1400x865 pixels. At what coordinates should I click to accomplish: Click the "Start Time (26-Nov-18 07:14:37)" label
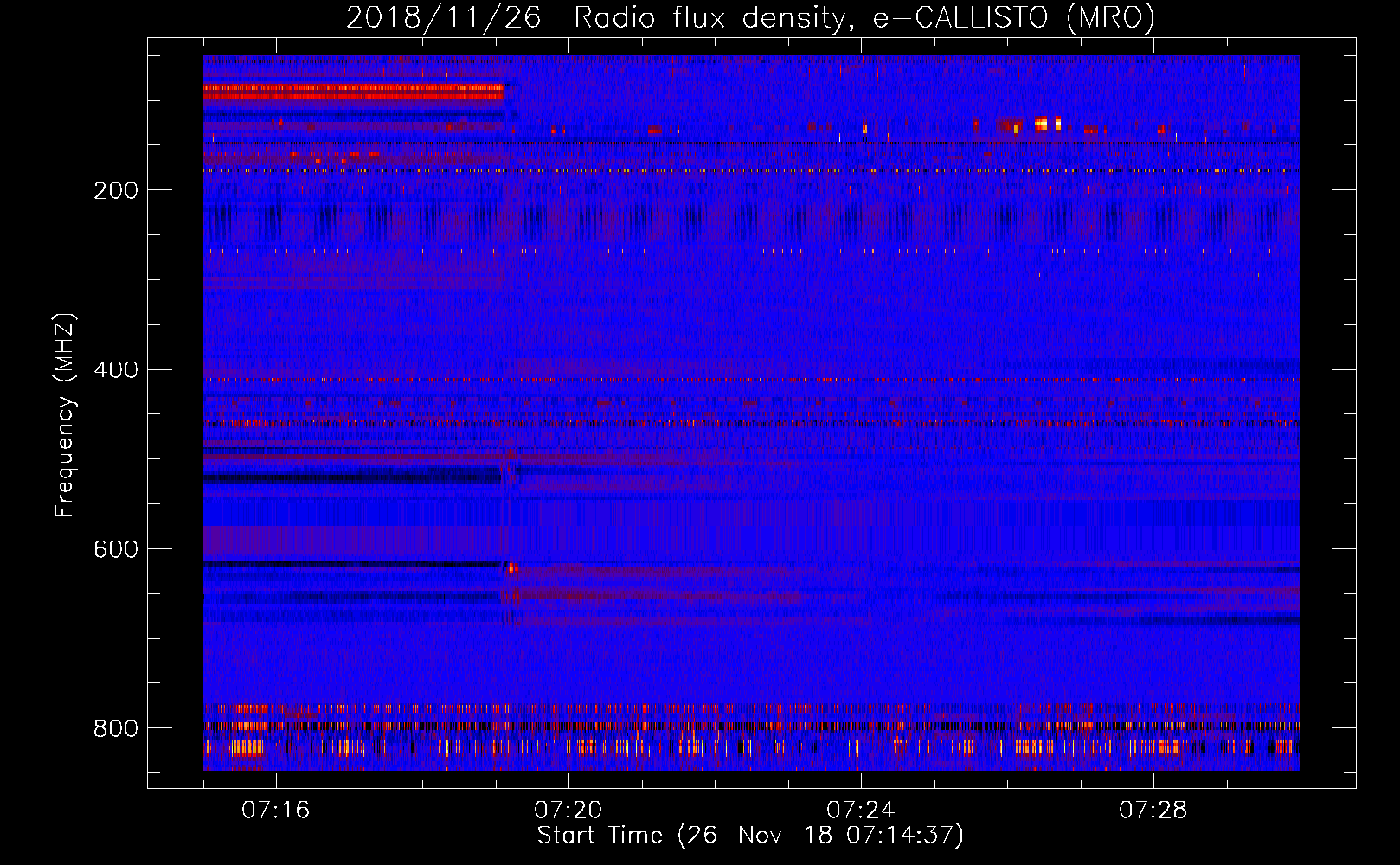pyautogui.click(x=750, y=836)
